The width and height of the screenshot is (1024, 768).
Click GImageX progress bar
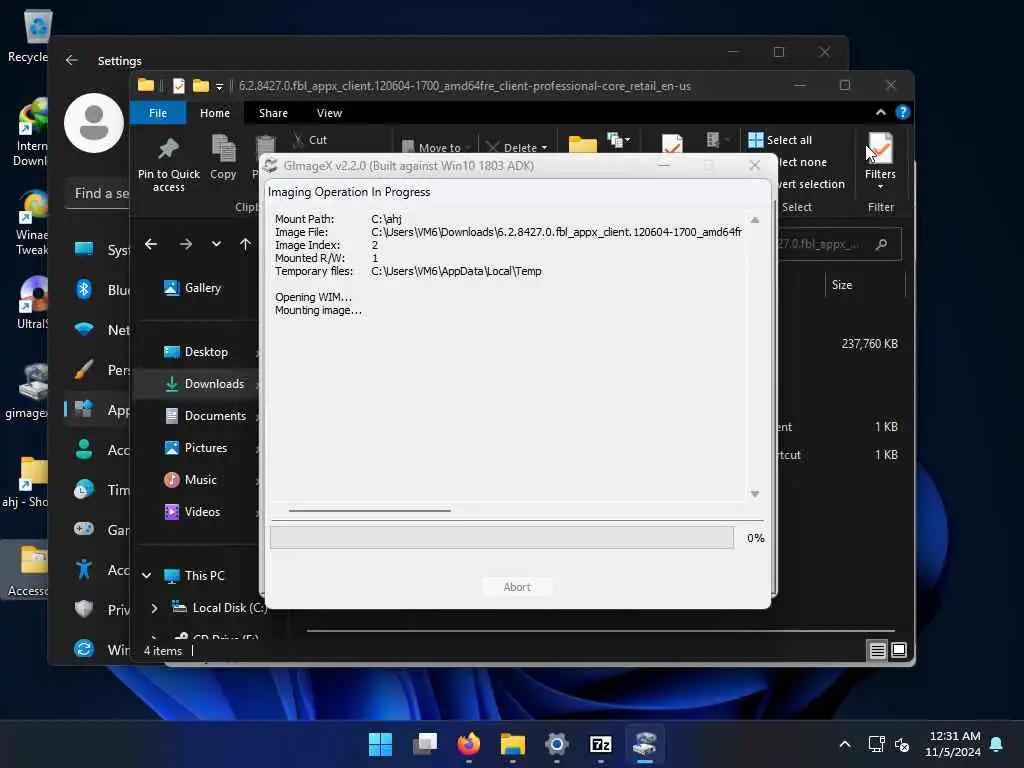[x=502, y=537]
